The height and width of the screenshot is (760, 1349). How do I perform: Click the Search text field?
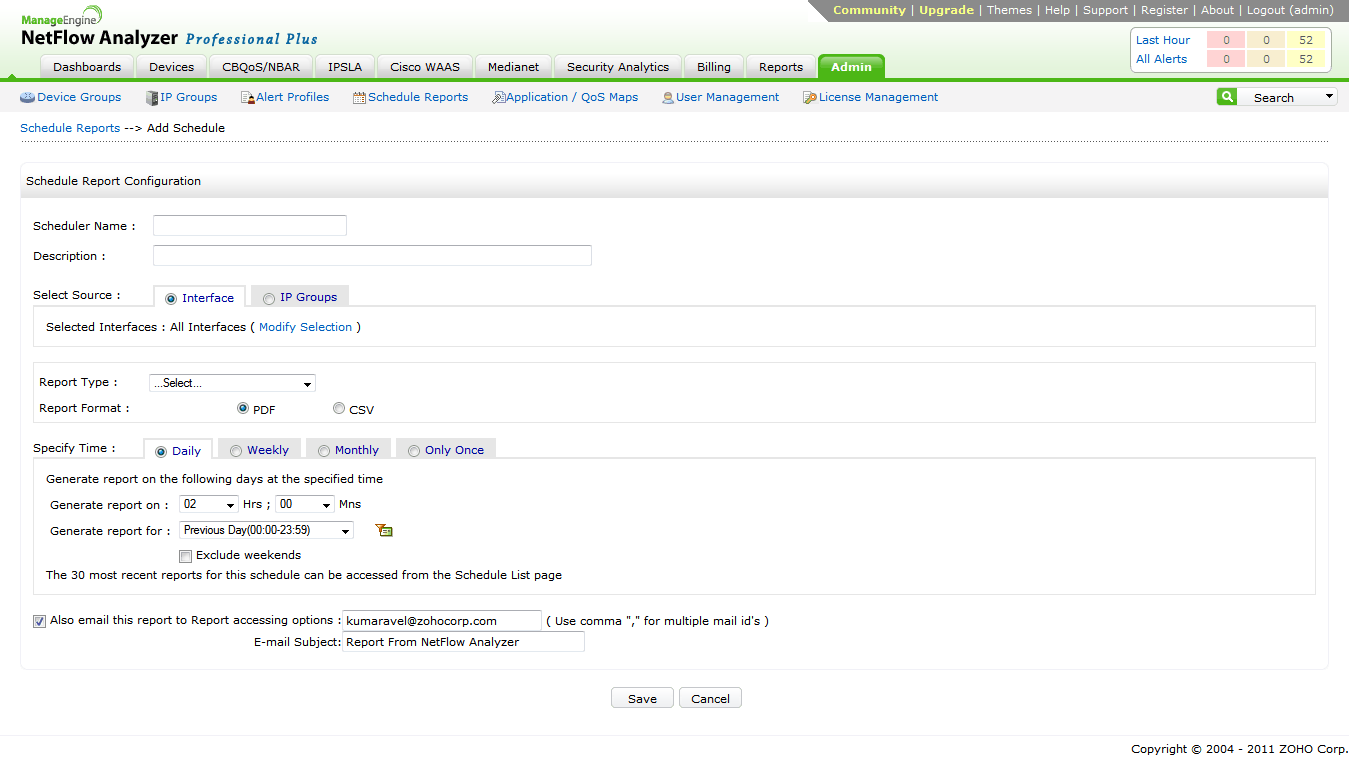1279,97
